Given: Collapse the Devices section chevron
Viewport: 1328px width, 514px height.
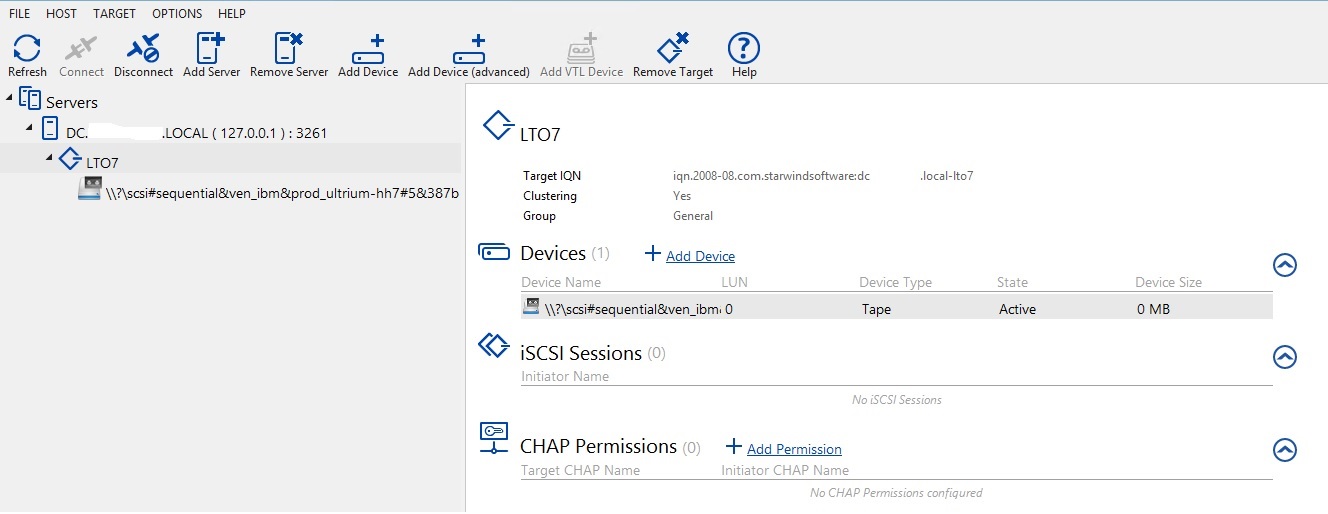Looking at the screenshot, I should (1285, 265).
